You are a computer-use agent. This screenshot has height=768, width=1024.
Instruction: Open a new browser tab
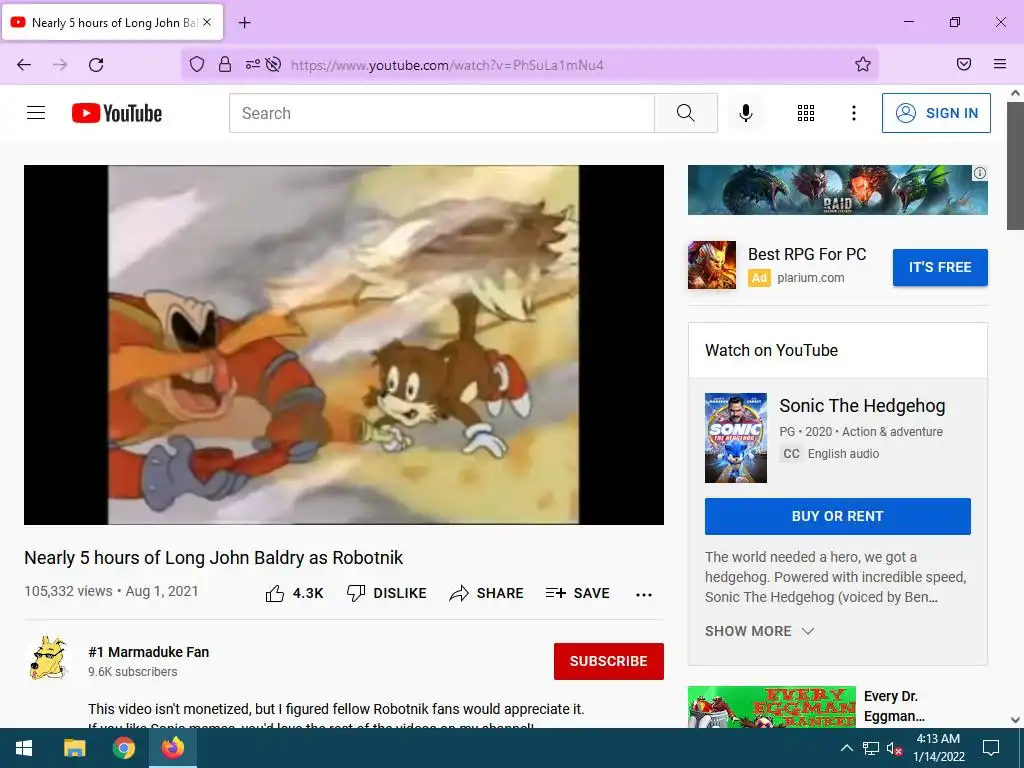[245, 23]
